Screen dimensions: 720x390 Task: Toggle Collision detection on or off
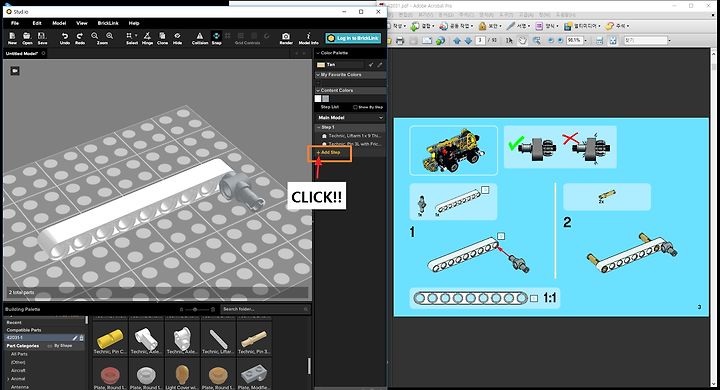tap(200, 38)
